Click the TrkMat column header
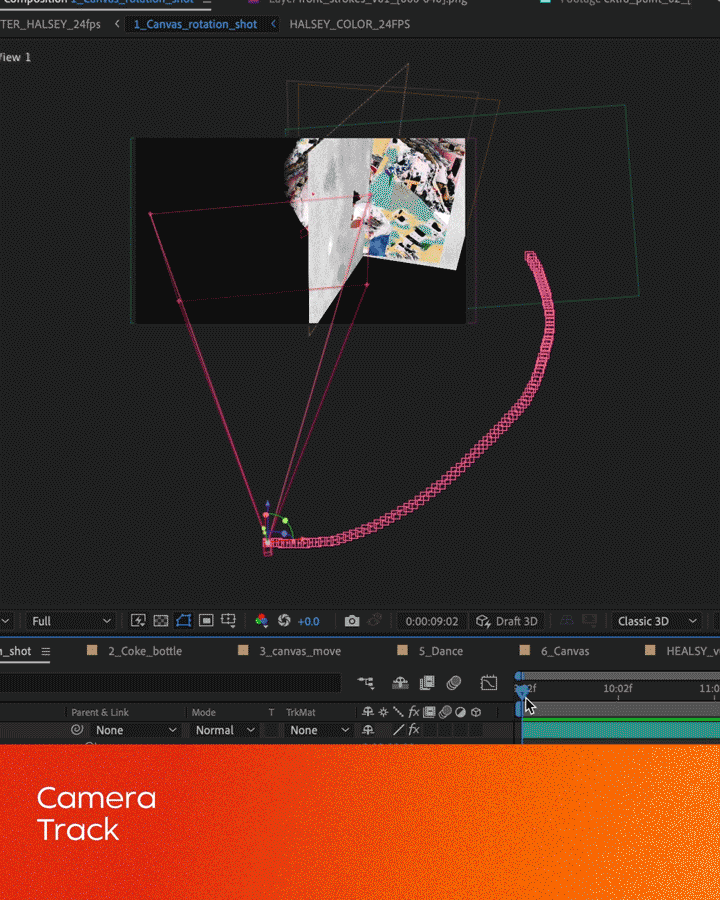Screen dimensions: 720x900 tap(301, 712)
